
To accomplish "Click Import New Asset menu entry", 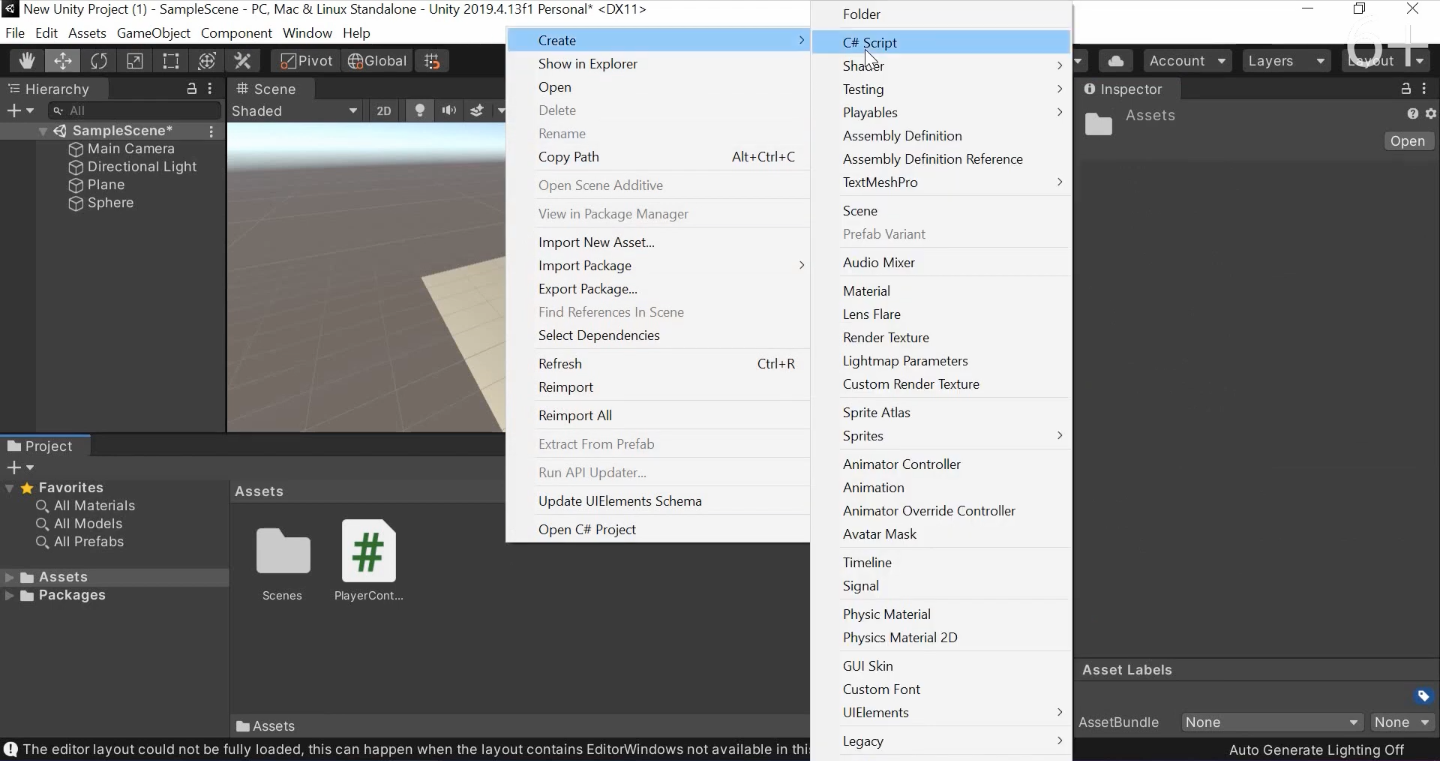I will [x=596, y=242].
